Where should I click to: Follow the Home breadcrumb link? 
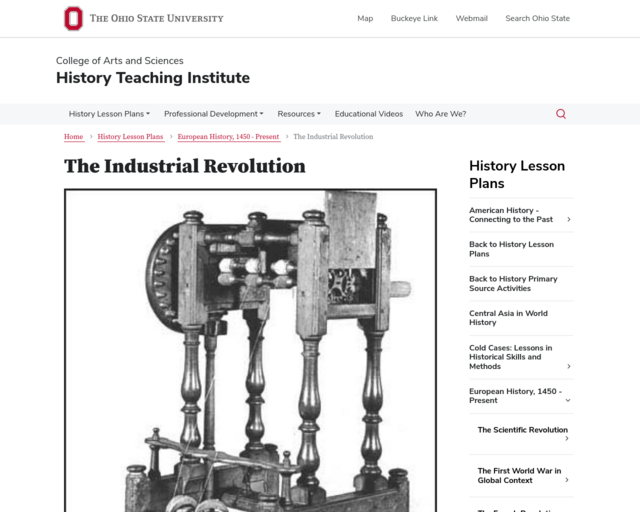click(x=73, y=137)
